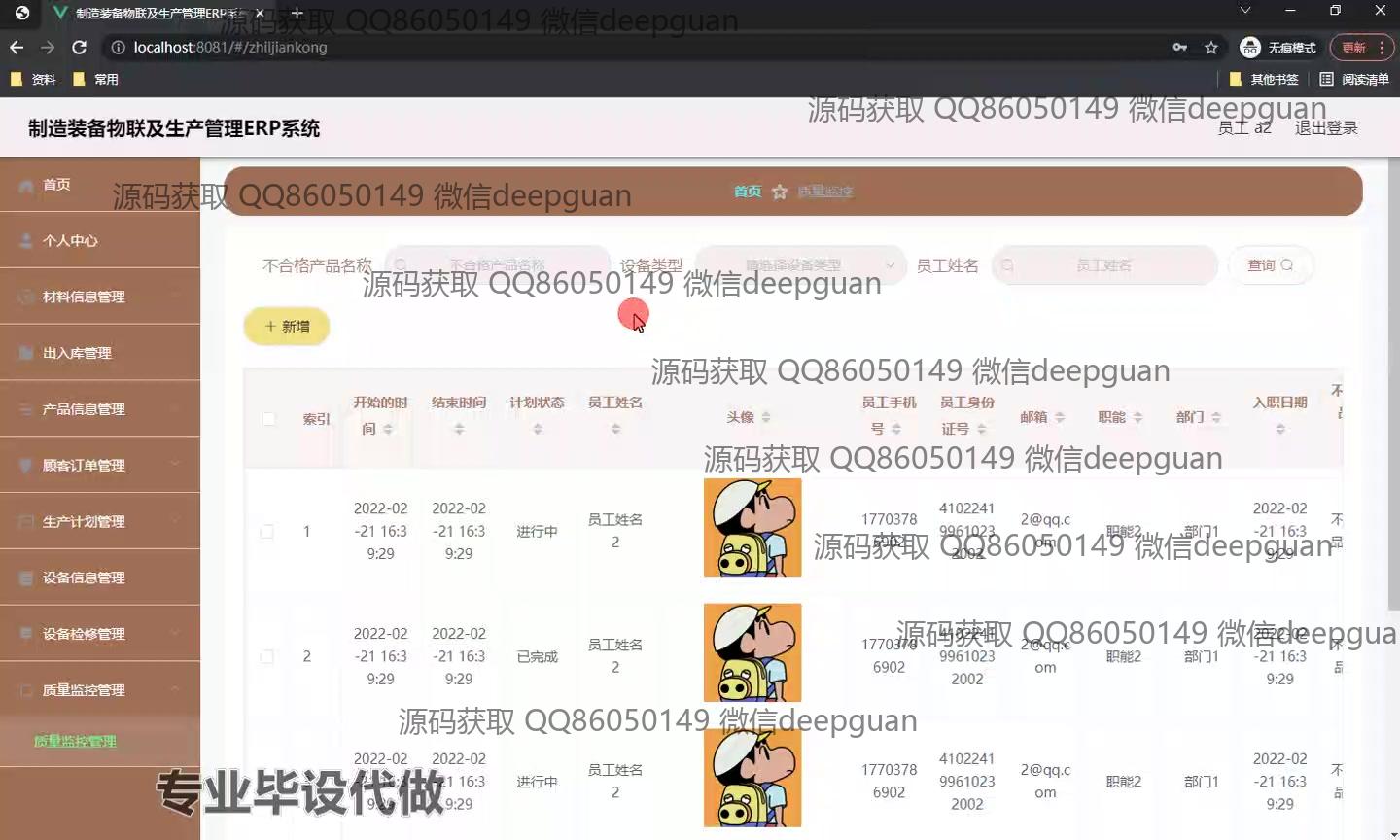
Task: Click the 不合格产品名称 search input field
Action: (498, 265)
